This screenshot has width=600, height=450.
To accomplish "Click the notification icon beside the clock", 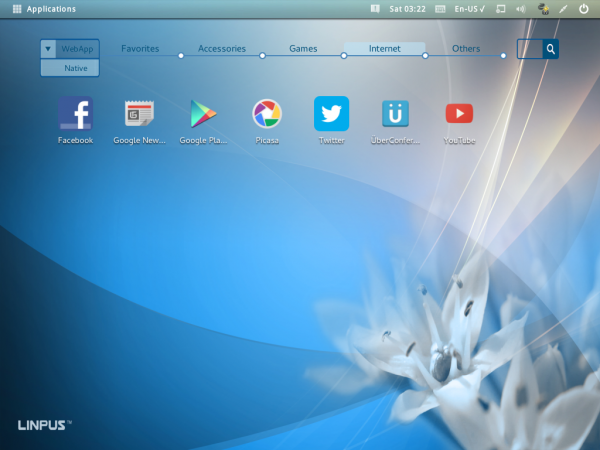I will click(x=375, y=9).
